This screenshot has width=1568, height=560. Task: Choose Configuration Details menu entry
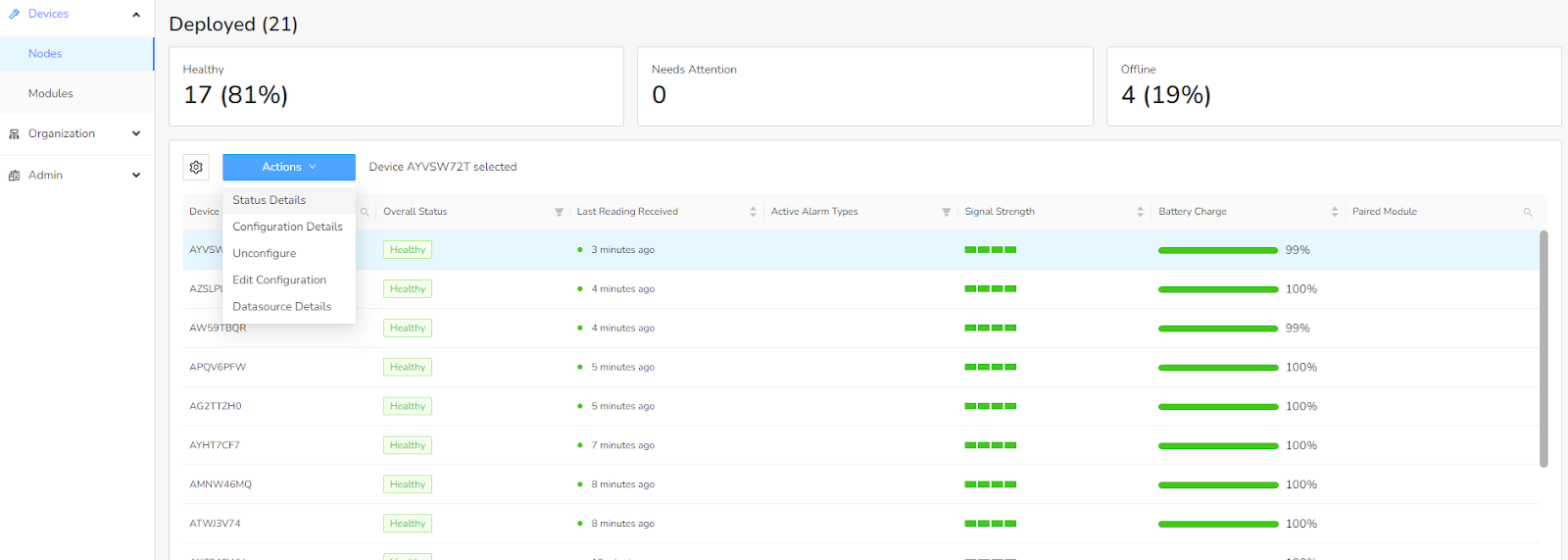point(289,227)
